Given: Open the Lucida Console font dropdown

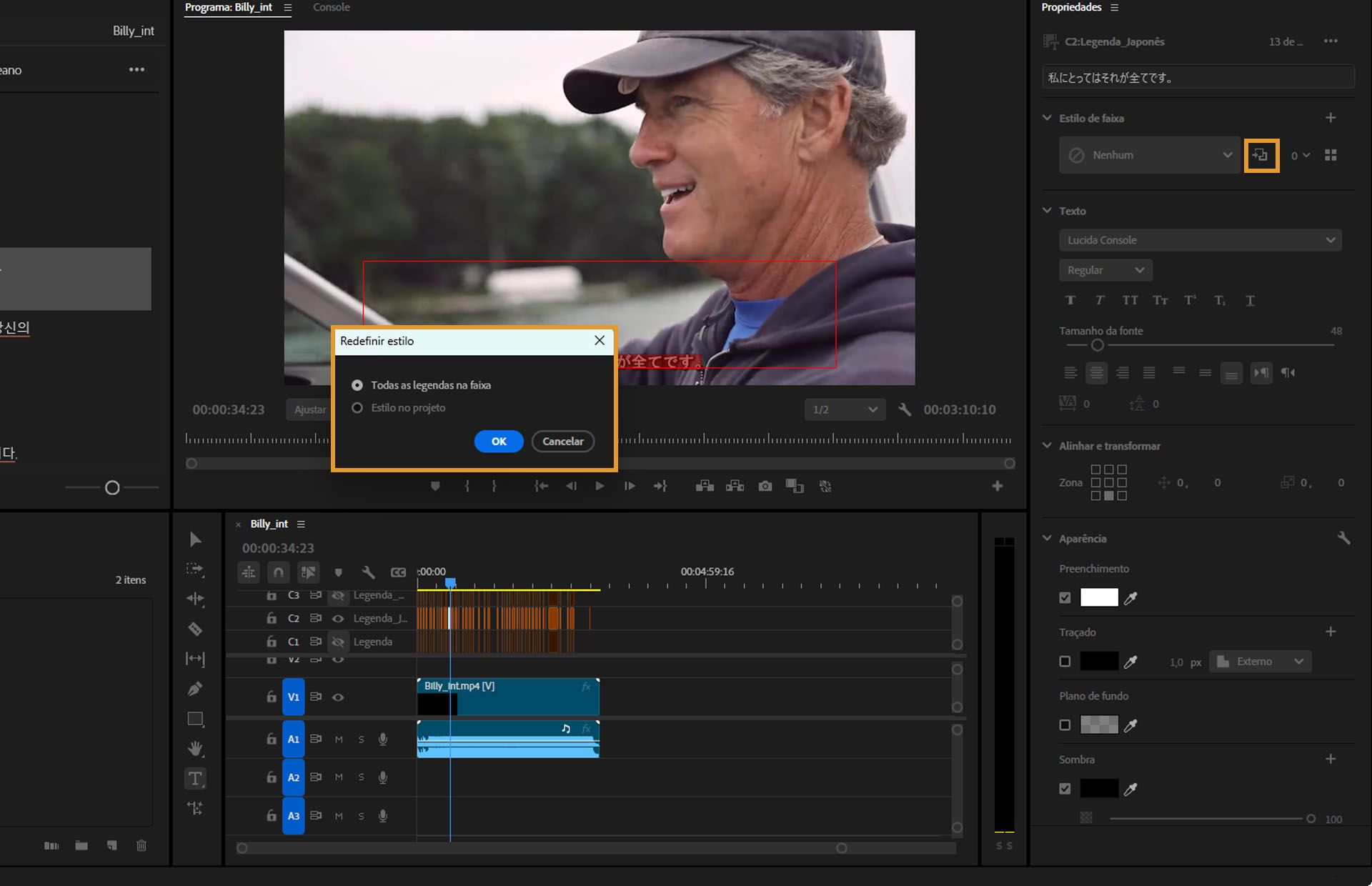Looking at the screenshot, I should pyautogui.click(x=1200, y=240).
